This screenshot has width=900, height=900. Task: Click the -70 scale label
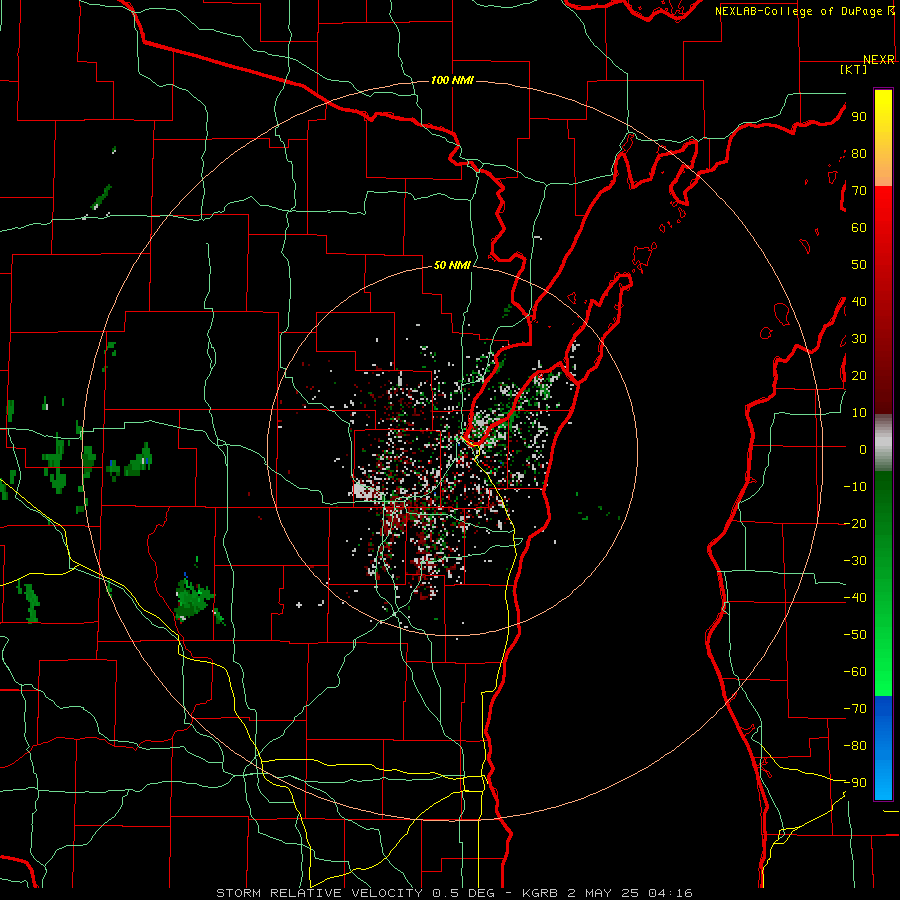tap(855, 709)
